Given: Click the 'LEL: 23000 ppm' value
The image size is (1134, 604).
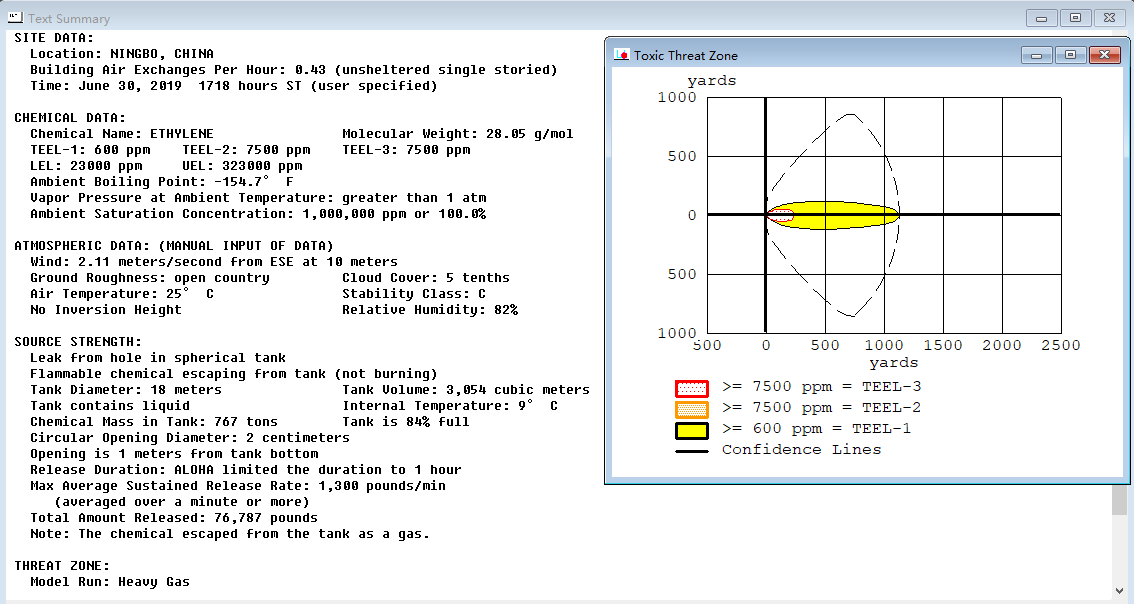Looking at the screenshot, I should pyautogui.click(x=86, y=165).
